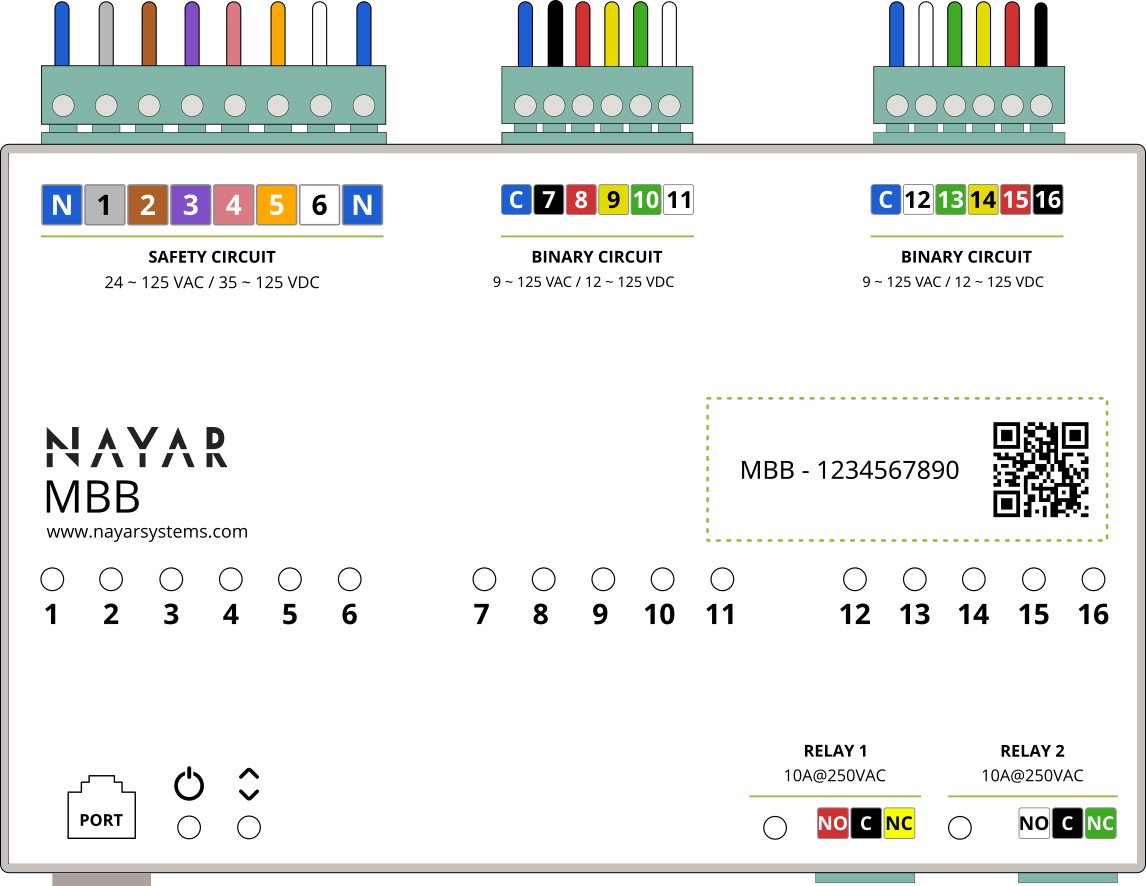Click the LED circle above number 2
Viewport: 1146px width, 886px height.
click(x=111, y=579)
